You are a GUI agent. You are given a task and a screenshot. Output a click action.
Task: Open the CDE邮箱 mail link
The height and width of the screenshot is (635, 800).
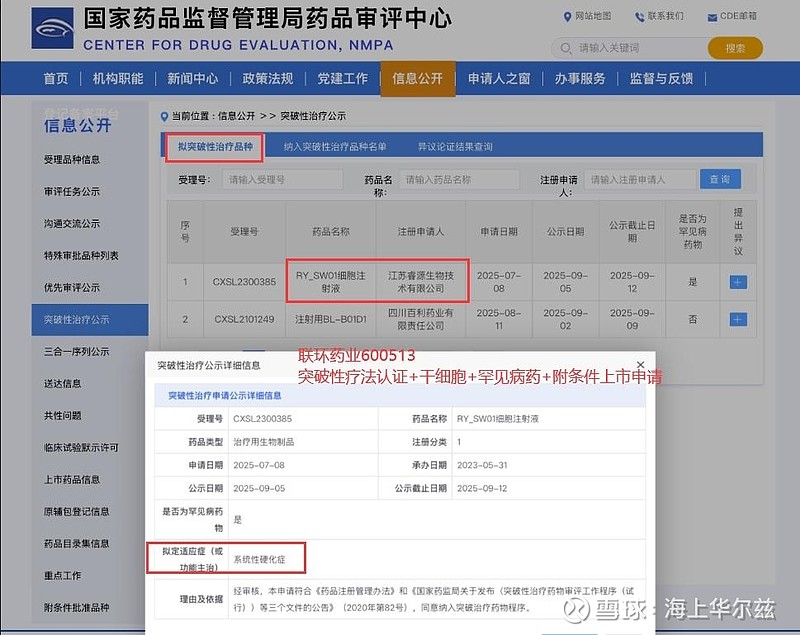(x=732, y=16)
